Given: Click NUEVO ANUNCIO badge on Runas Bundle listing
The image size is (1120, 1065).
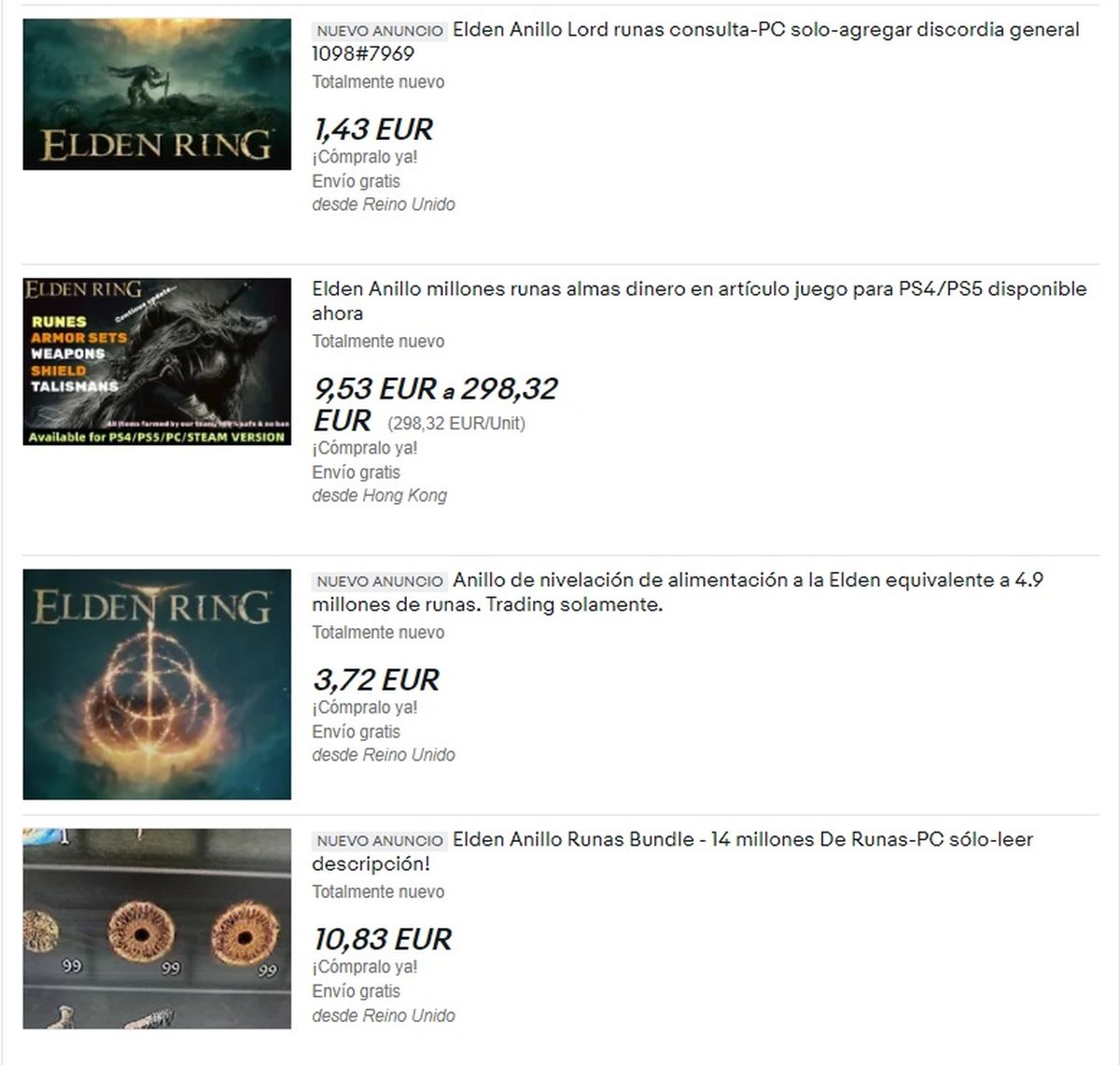Looking at the screenshot, I should 380,841.
